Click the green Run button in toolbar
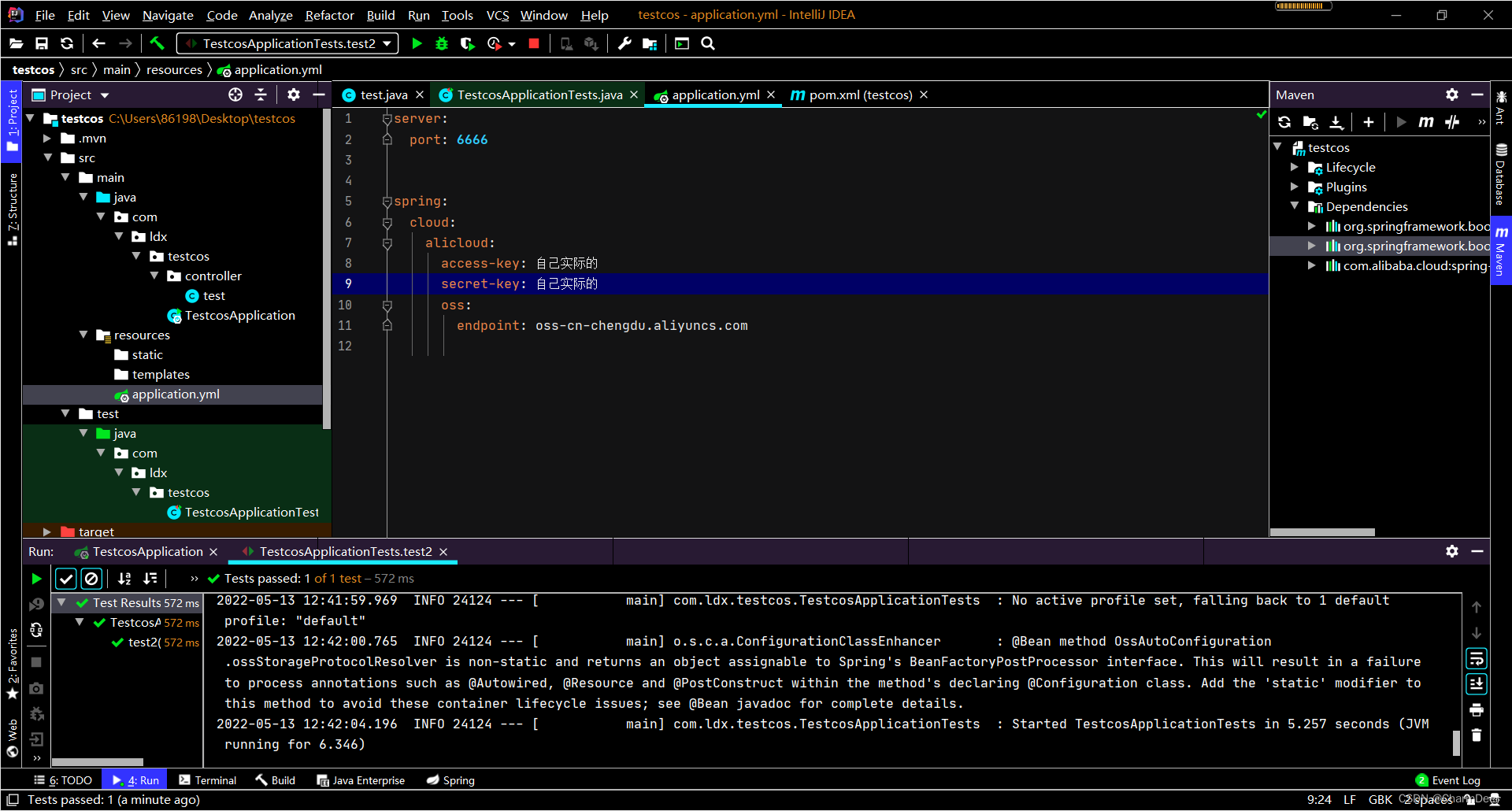 (417, 43)
